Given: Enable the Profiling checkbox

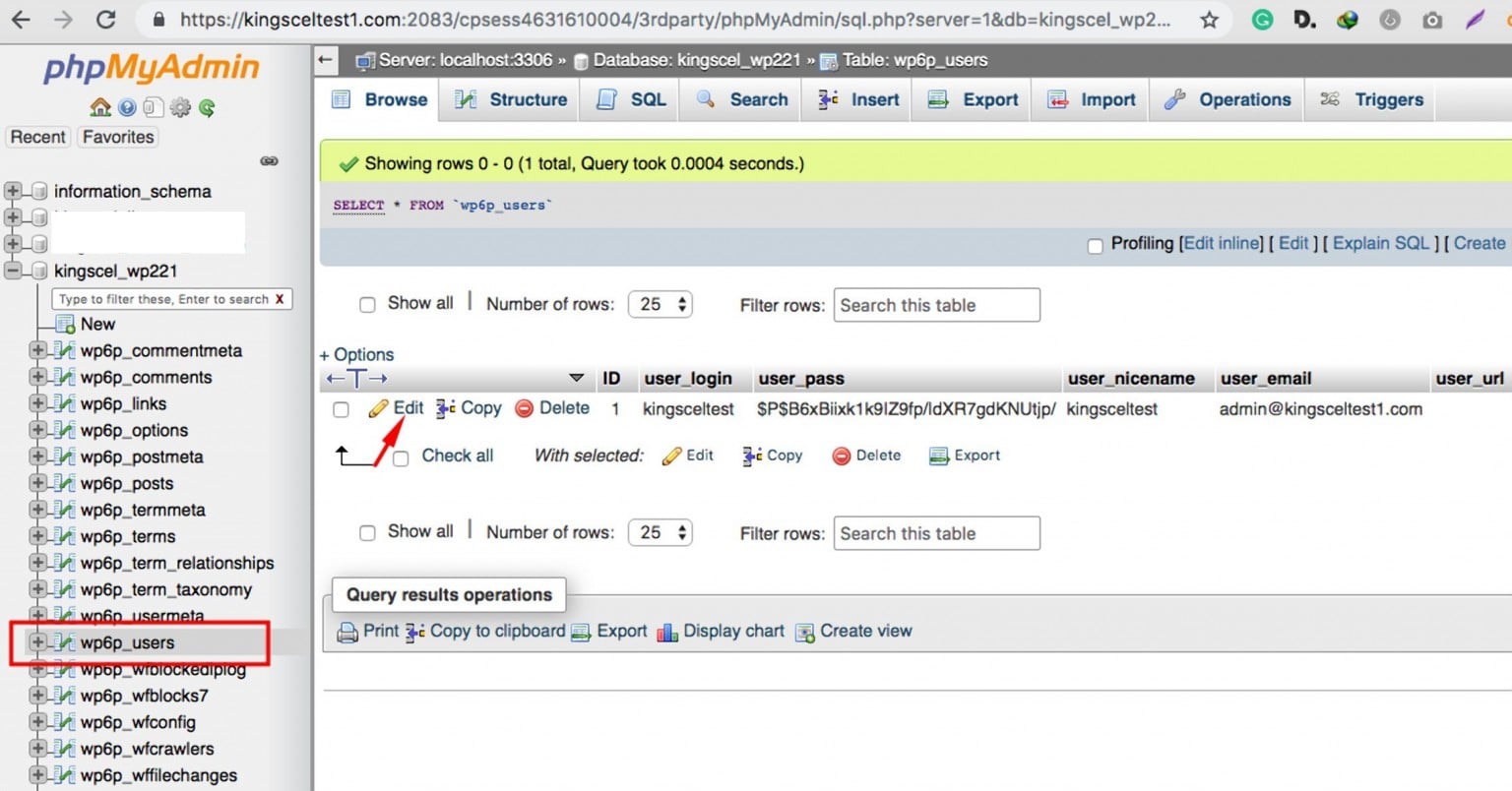Looking at the screenshot, I should [1095, 245].
